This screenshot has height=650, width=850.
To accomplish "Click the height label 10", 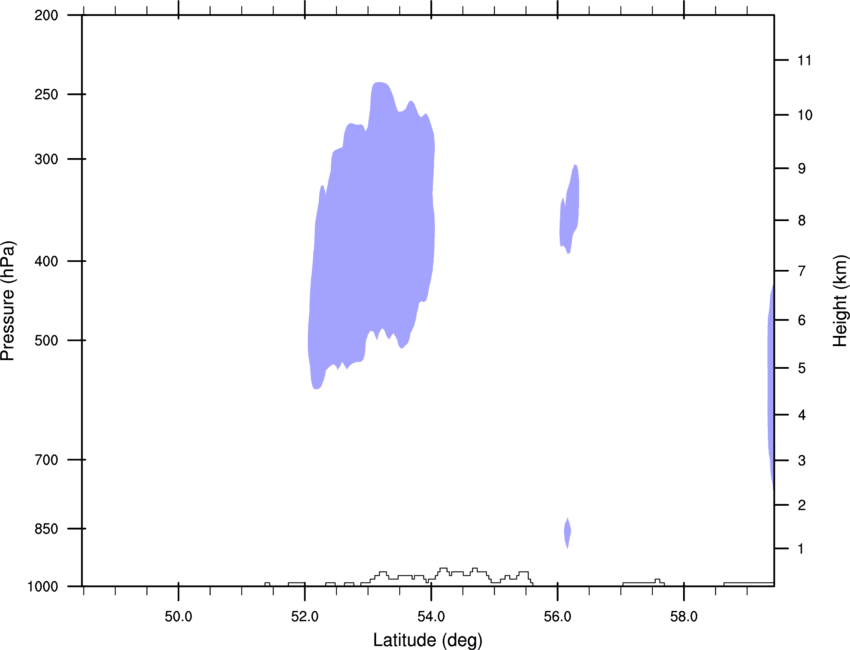I will point(804,115).
